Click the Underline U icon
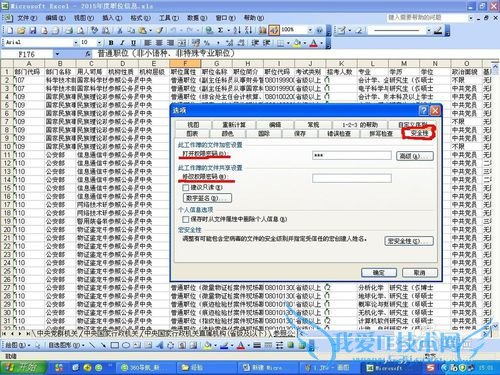 133,43
